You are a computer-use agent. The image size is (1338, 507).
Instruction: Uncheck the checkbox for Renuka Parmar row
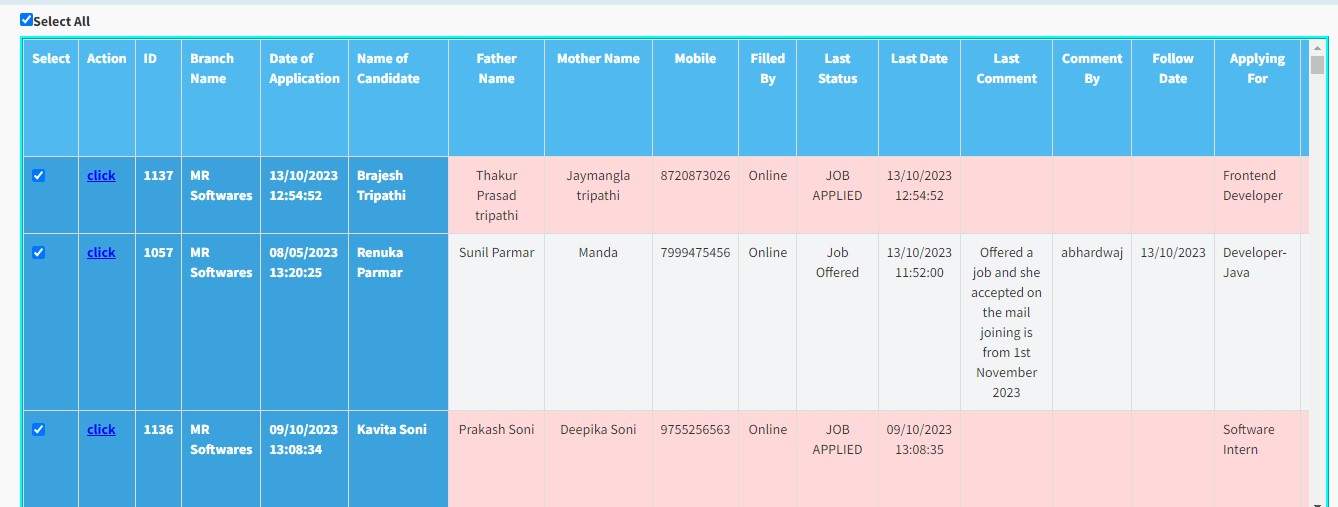[39, 253]
